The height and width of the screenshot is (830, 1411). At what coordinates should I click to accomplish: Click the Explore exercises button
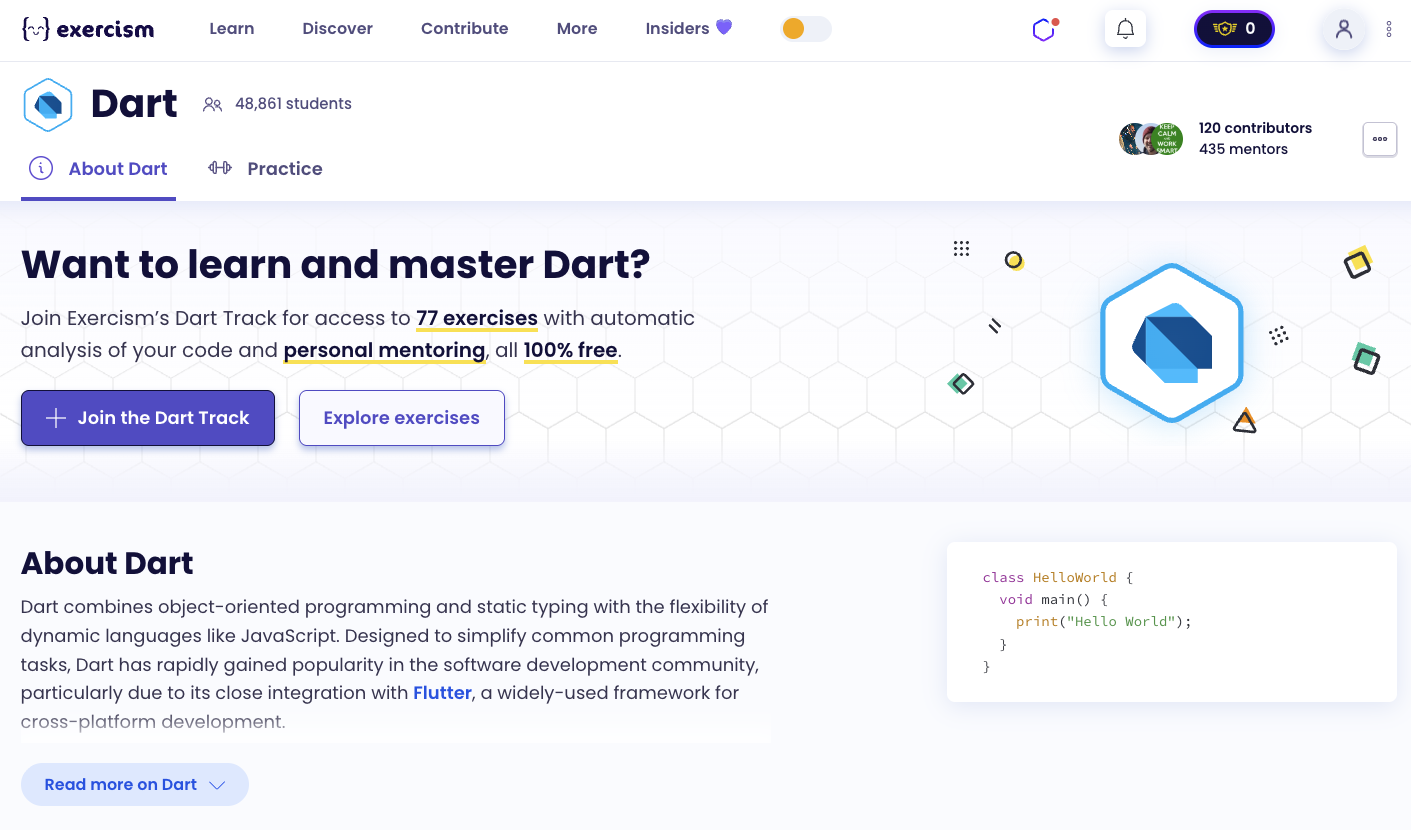pyautogui.click(x=401, y=418)
